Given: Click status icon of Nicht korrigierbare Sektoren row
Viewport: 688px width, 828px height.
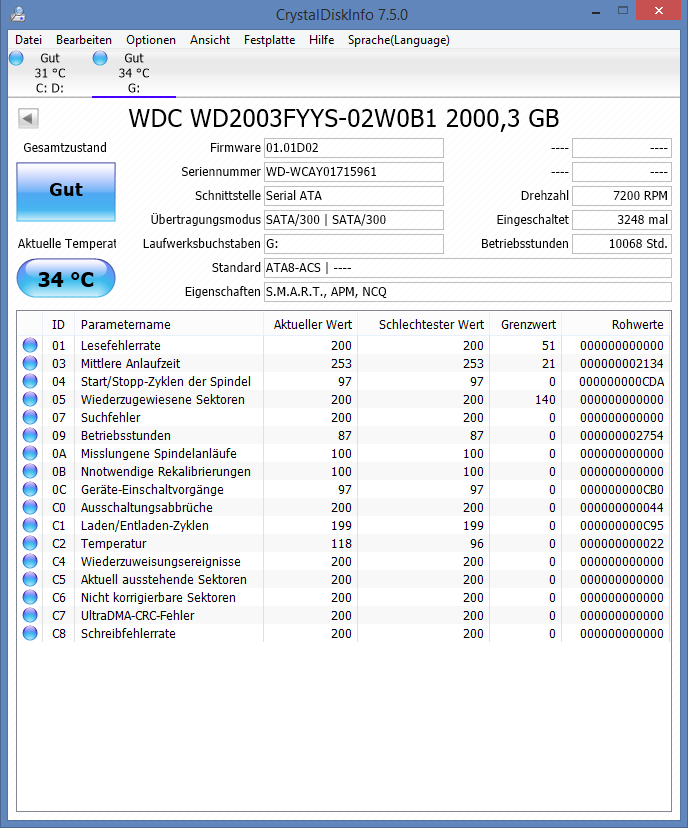Looking at the screenshot, I should tap(30, 597).
